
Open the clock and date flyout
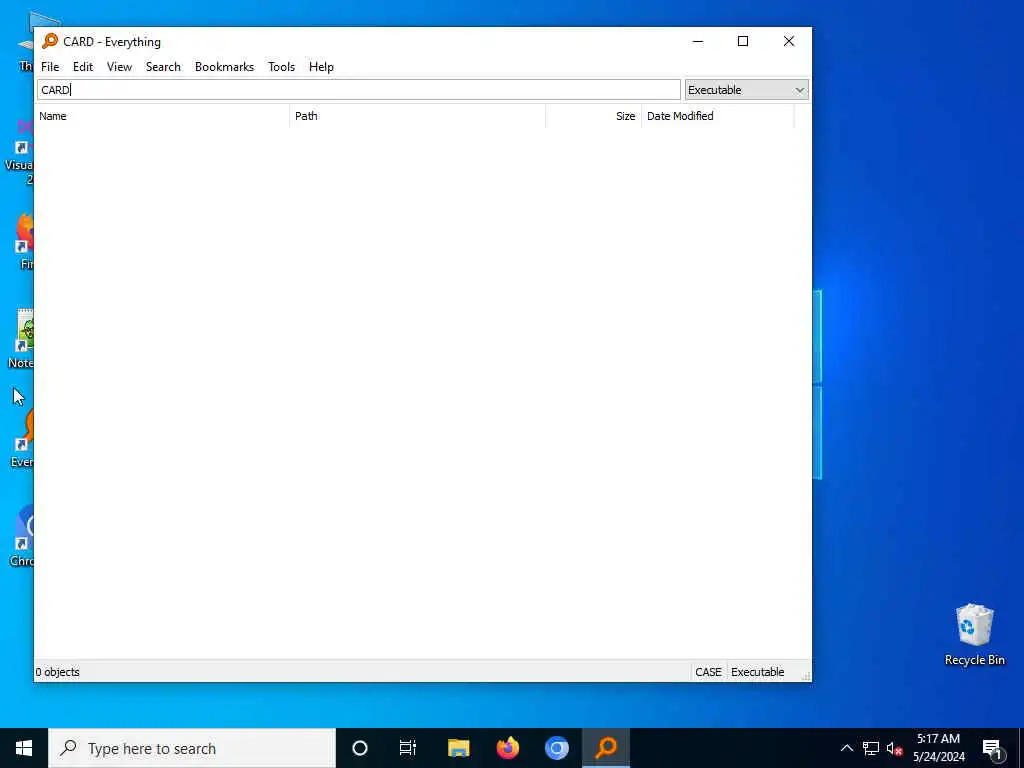pyautogui.click(x=938, y=748)
